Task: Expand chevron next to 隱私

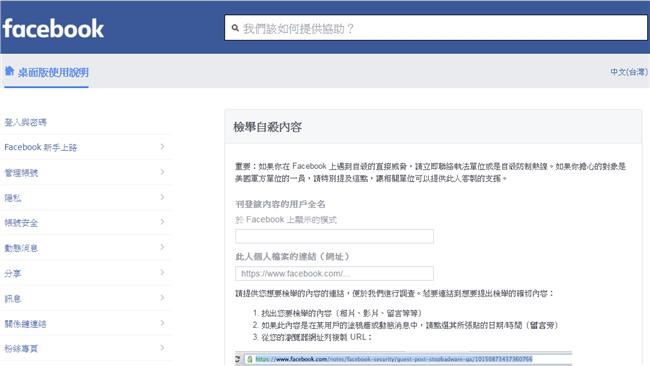Action: pos(162,197)
